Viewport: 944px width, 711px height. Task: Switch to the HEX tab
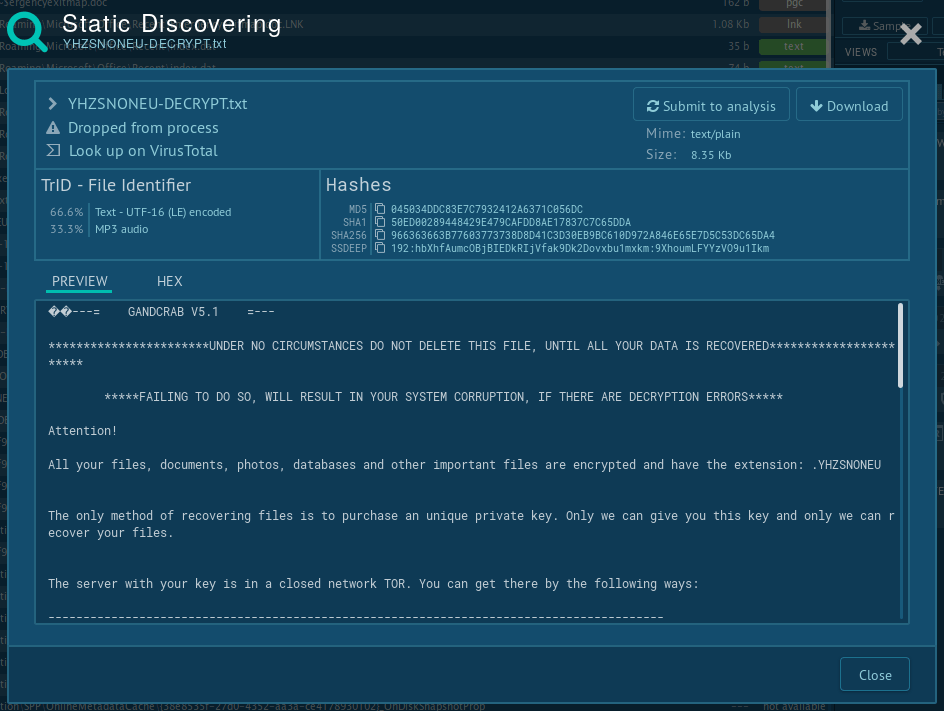pyautogui.click(x=170, y=281)
